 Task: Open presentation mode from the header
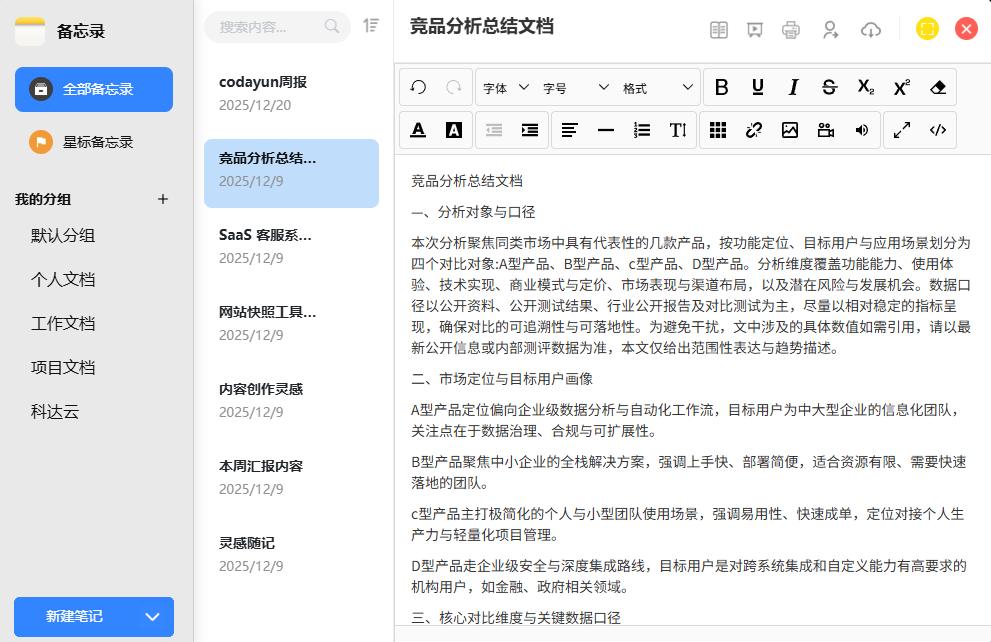tap(754, 29)
